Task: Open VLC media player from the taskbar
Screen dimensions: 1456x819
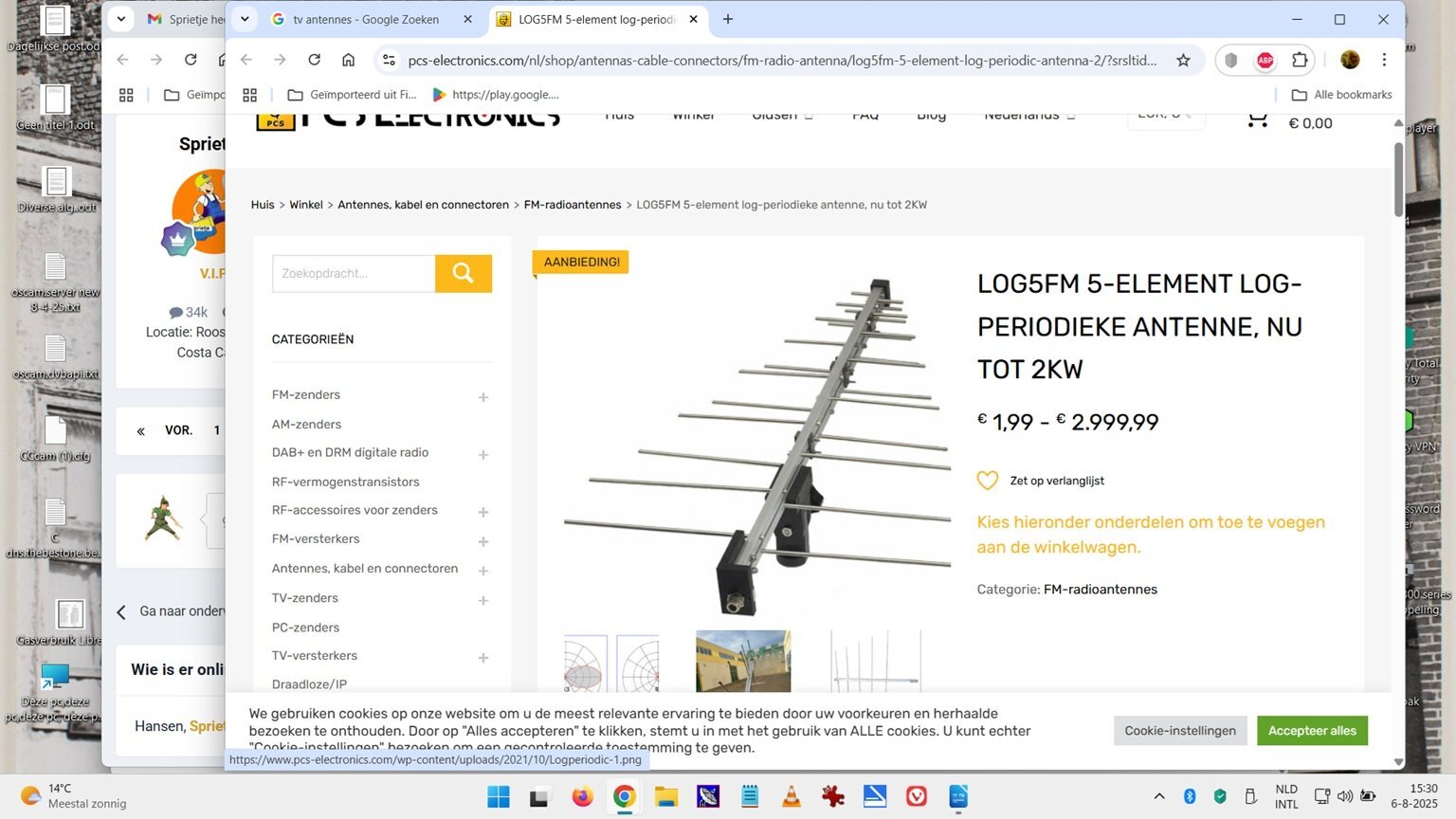Action: [791, 796]
